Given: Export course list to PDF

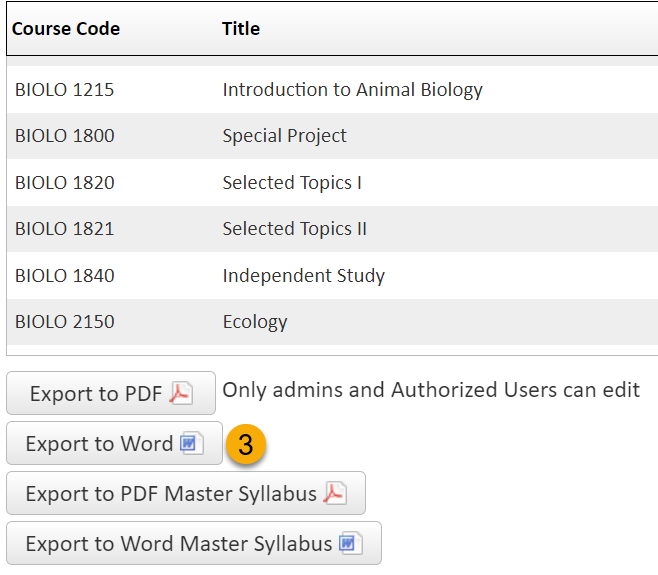Looking at the screenshot, I should point(111,393).
